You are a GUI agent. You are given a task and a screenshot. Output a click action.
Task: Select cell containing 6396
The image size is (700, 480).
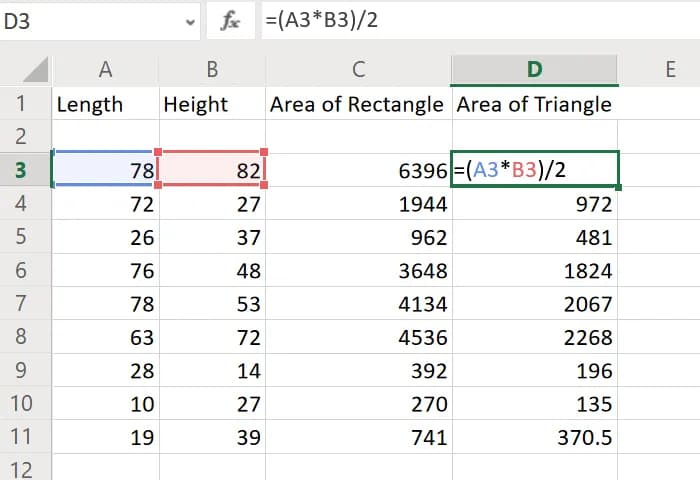coord(358,171)
